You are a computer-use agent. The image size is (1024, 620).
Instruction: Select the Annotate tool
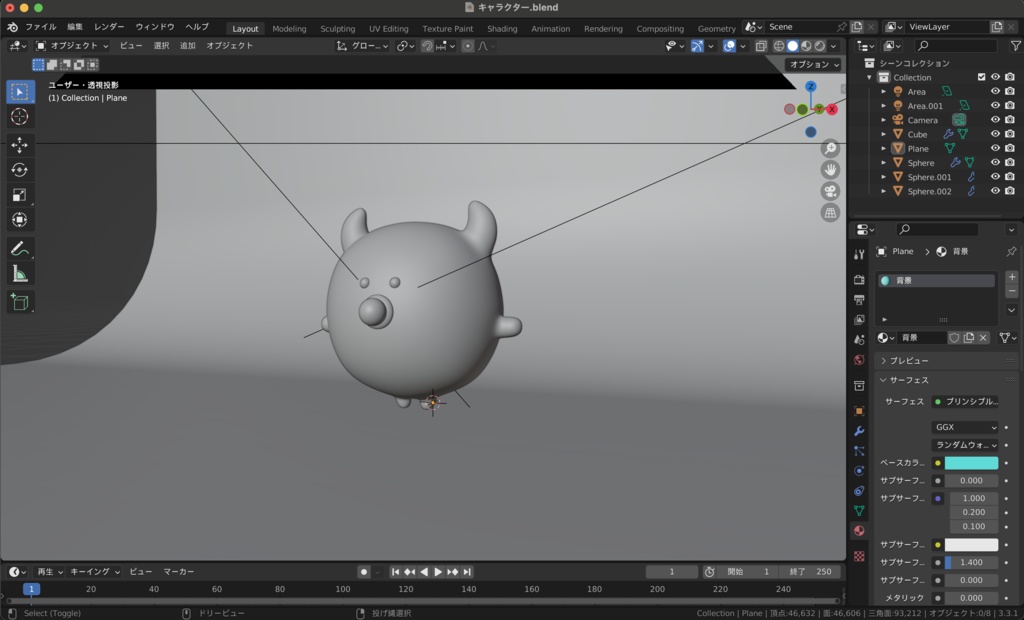point(20,249)
